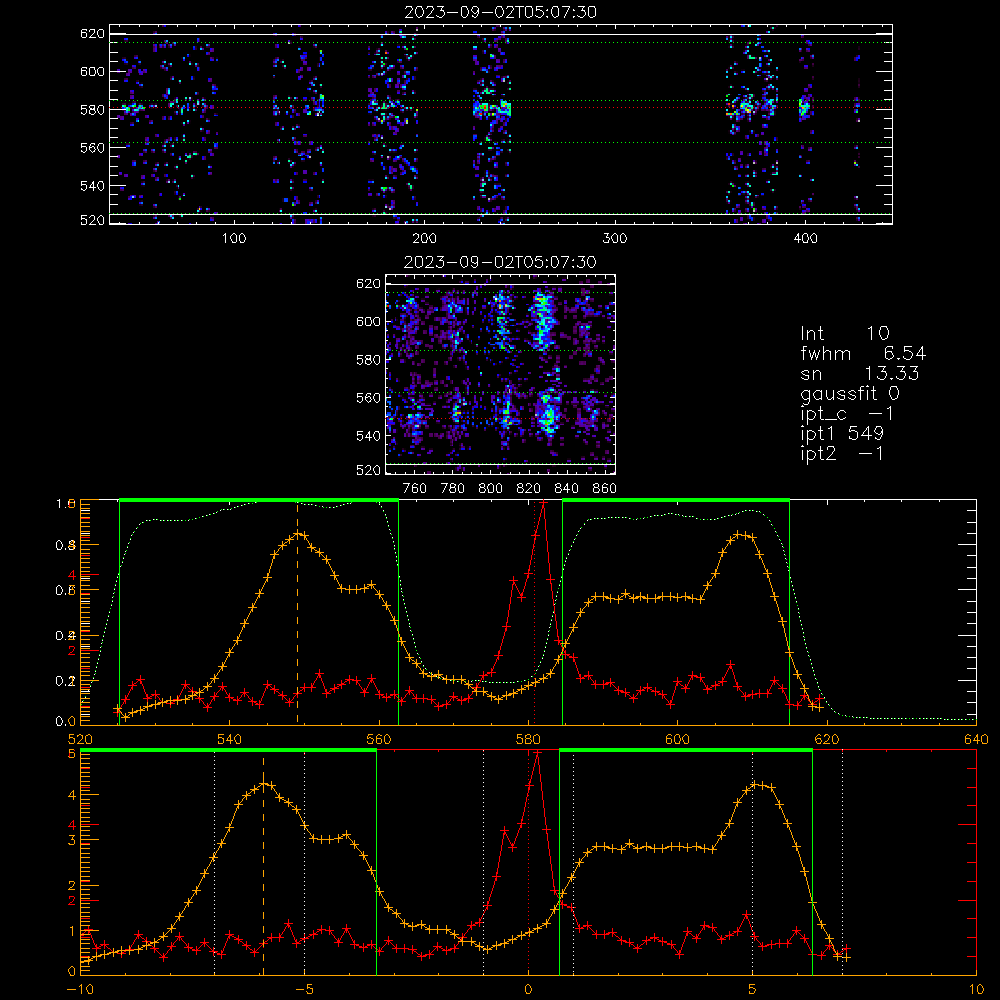The height and width of the screenshot is (1000, 1000).
Task: Click red dotted vertical line in bottom plot
Action: coord(528,864)
